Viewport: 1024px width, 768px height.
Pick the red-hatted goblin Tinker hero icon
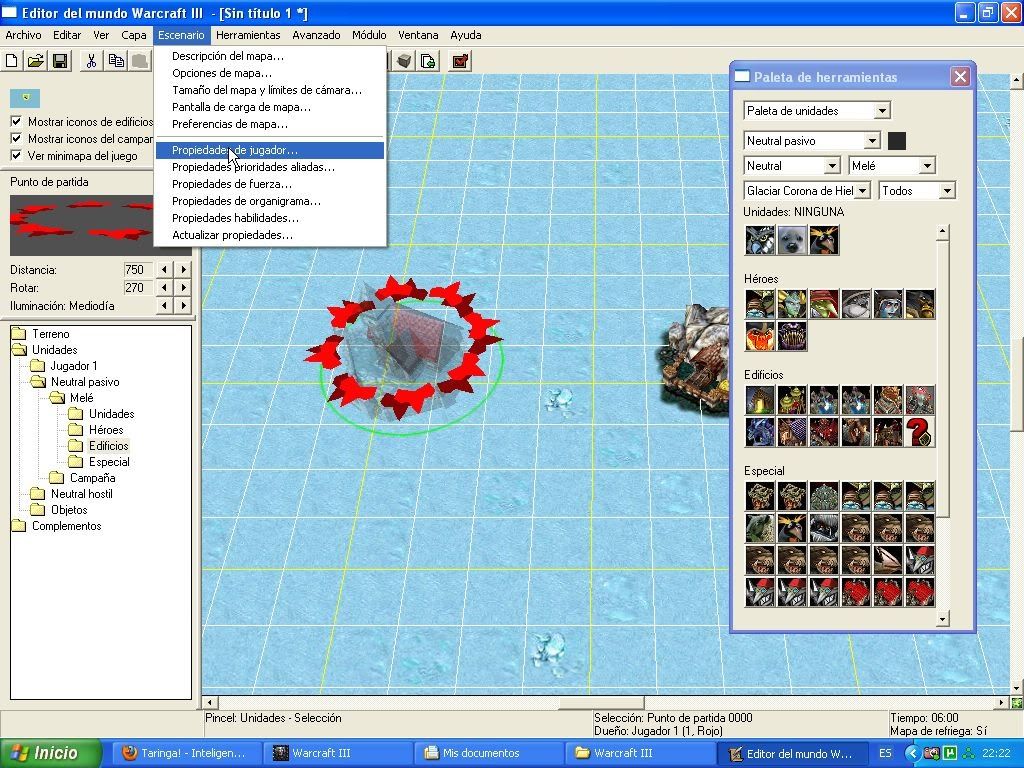[x=824, y=304]
